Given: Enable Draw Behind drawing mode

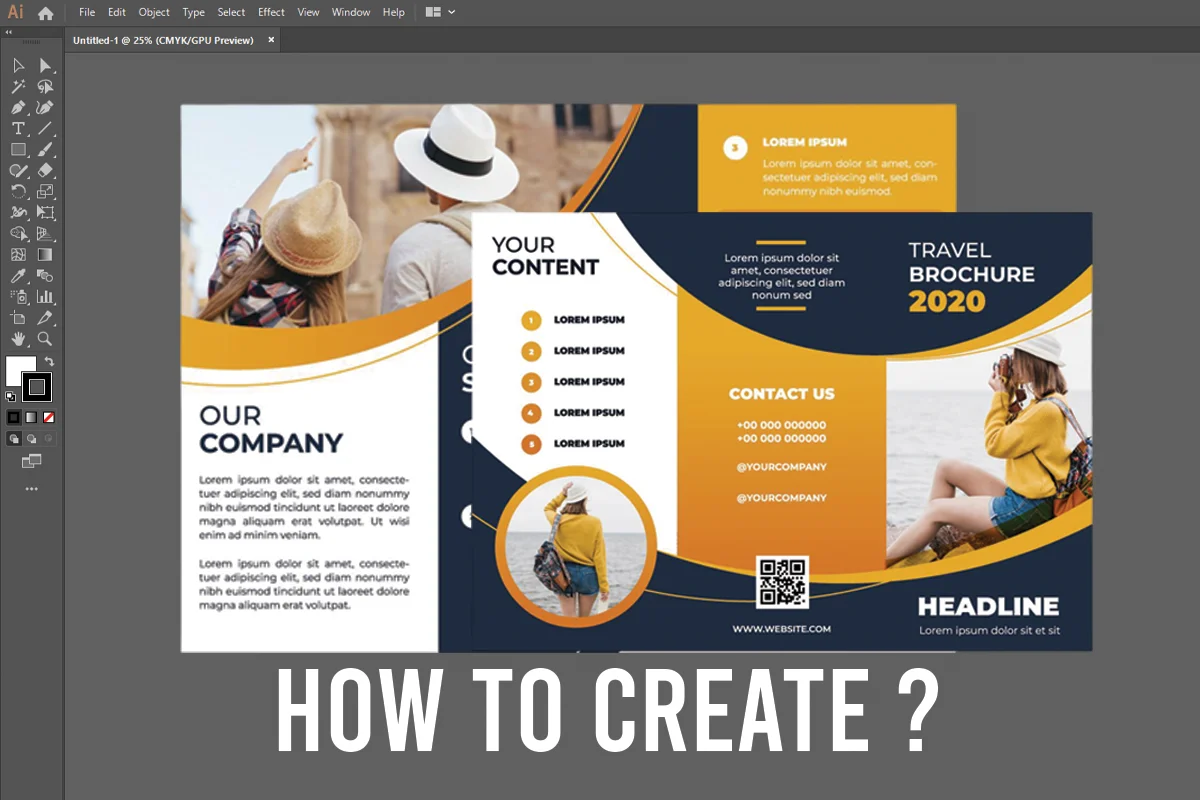Looking at the screenshot, I should (31, 438).
